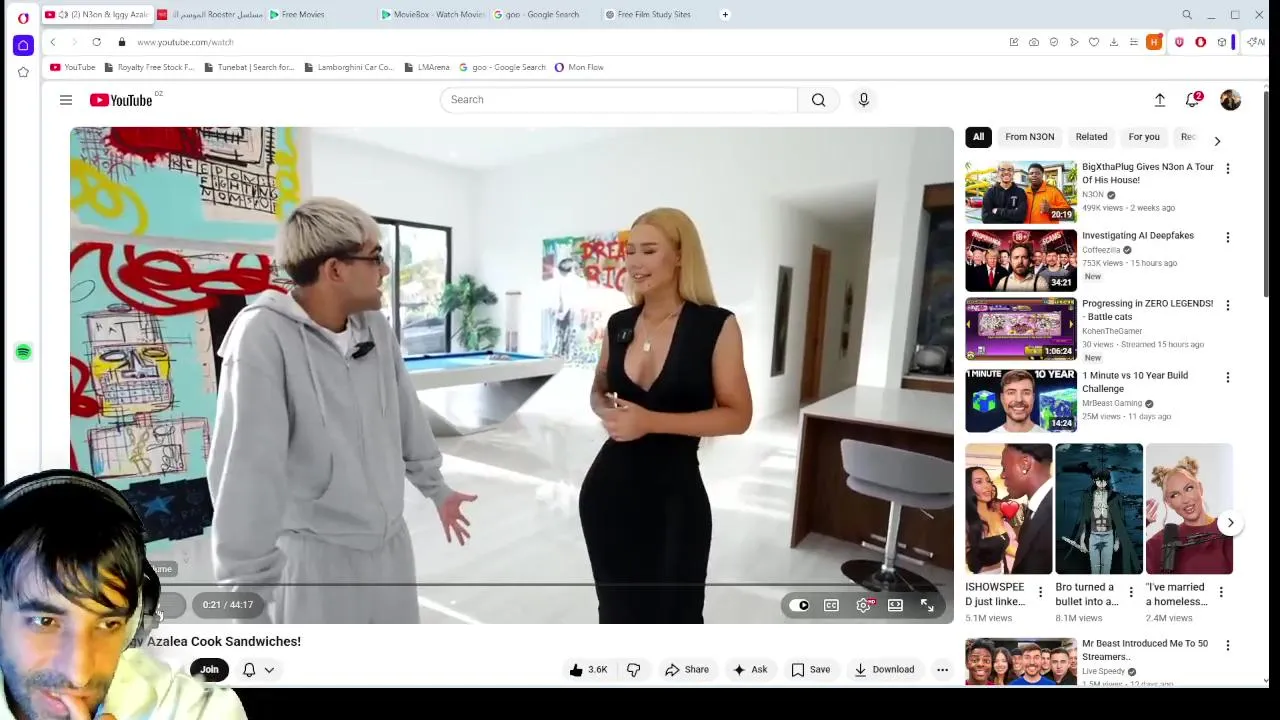Open the ISHOWSPEED short thumbnail
Image resolution: width=1280 pixels, height=720 pixels.
[x=1008, y=509]
